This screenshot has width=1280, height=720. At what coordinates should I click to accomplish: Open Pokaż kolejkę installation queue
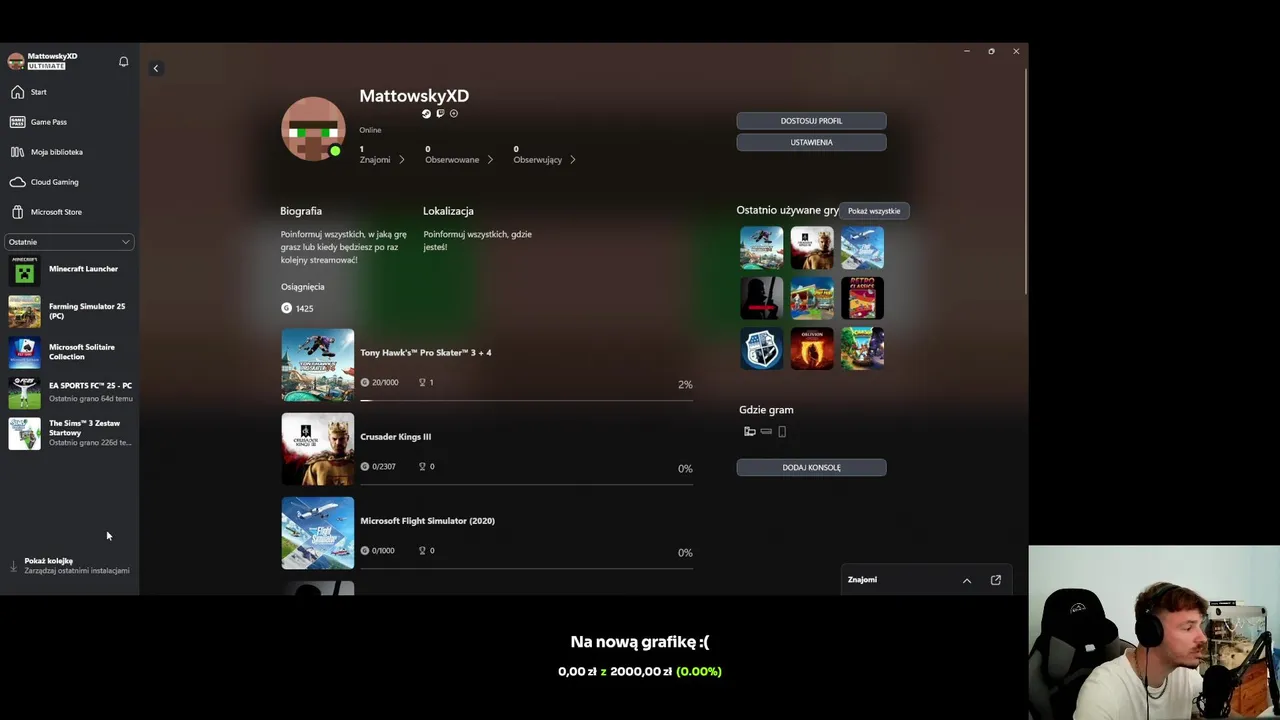[x=69, y=565]
